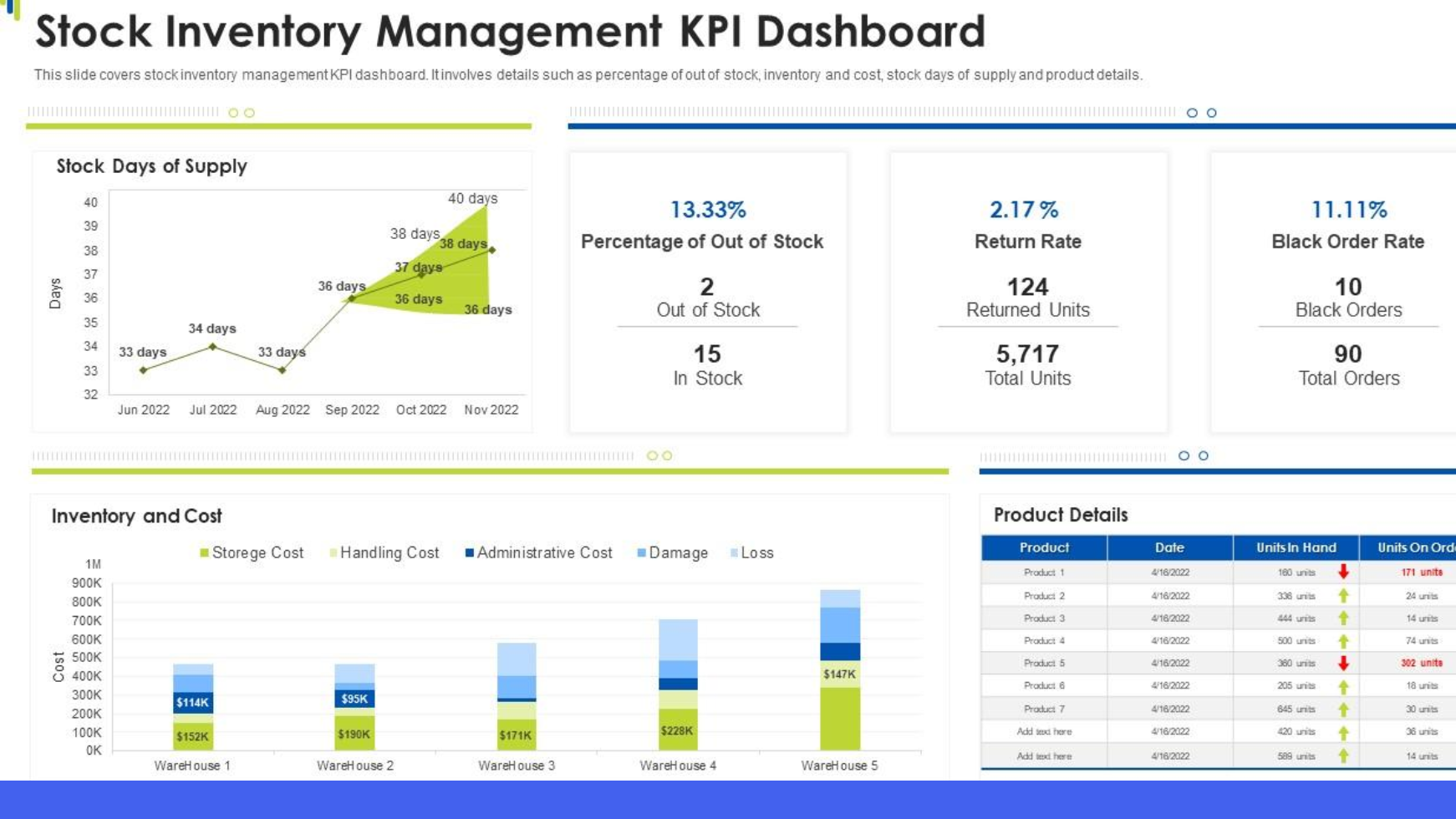Click the $228K segment in WareHouse 4 bar
This screenshot has width=1456, height=819.
(x=677, y=730)
